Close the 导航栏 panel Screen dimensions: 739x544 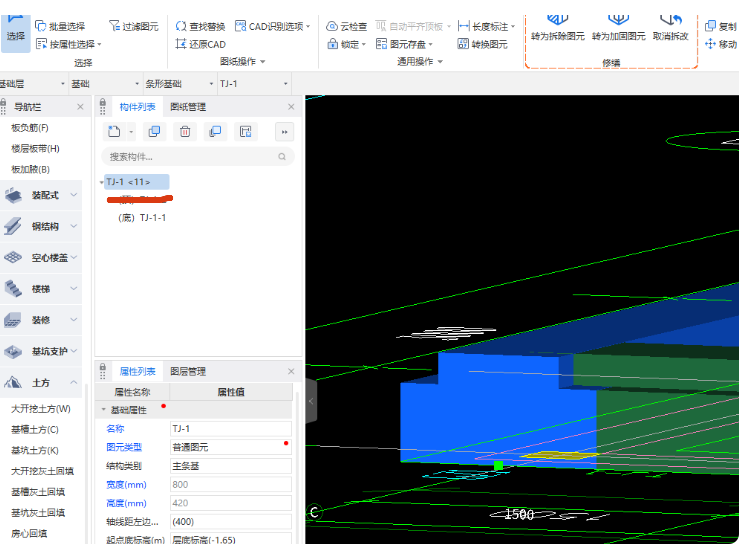[x=80, y=107]
